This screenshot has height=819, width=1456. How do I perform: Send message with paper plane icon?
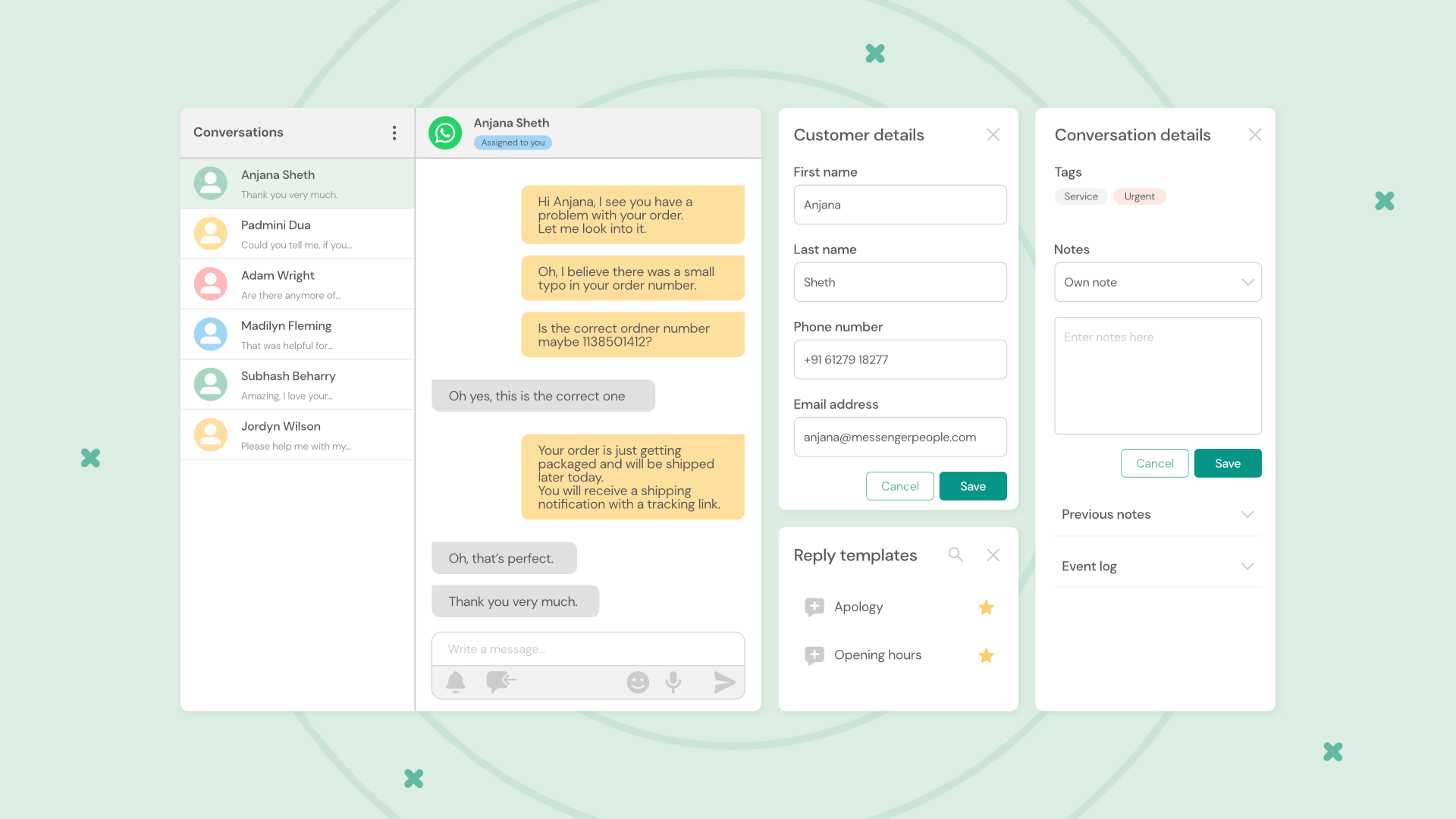[x=724, y=682]
